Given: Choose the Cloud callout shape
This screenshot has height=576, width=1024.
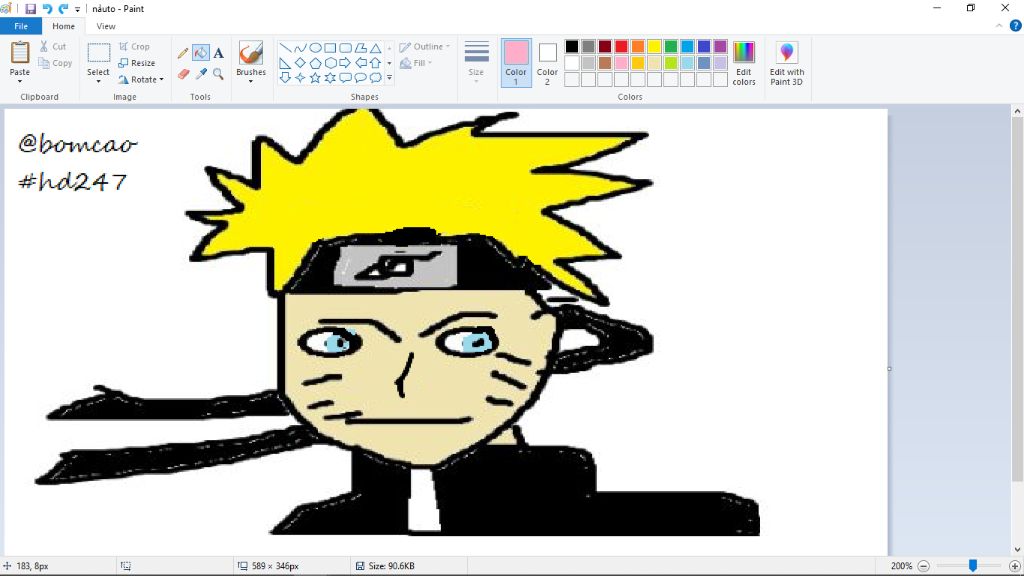Looking at the screenshot, I should 376,78.
